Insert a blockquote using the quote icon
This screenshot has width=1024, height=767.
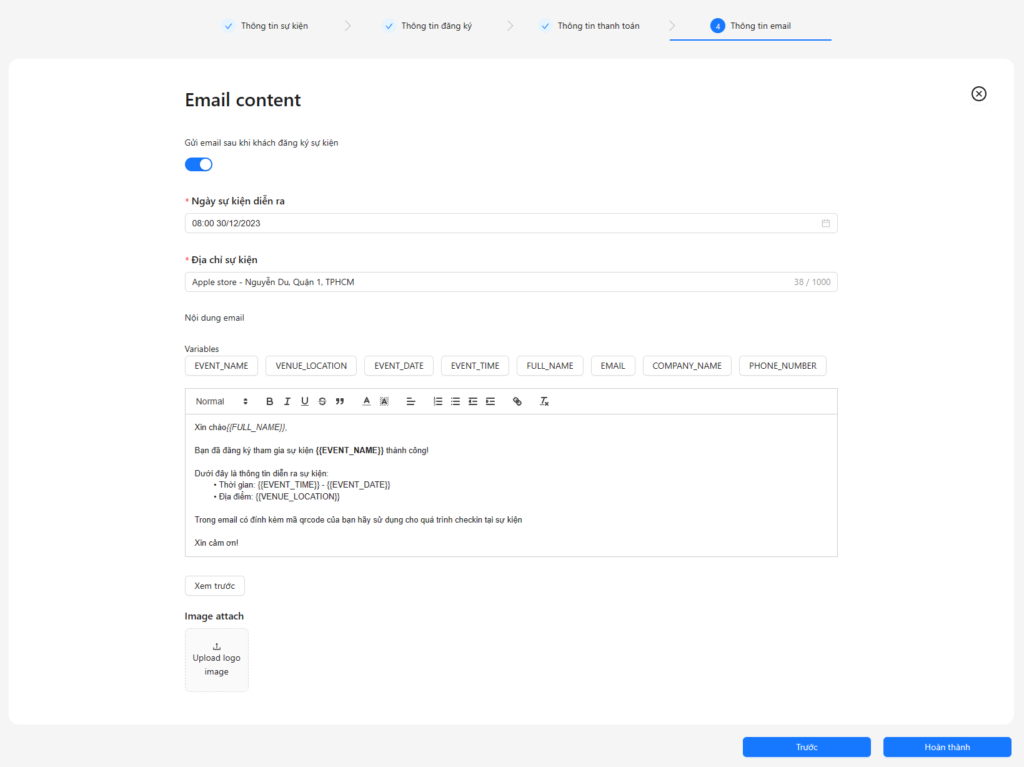pyautogui.click(x=340, y=401)
